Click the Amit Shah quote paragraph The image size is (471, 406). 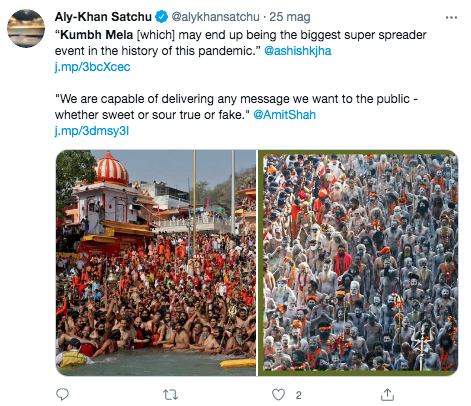(236, 107)
